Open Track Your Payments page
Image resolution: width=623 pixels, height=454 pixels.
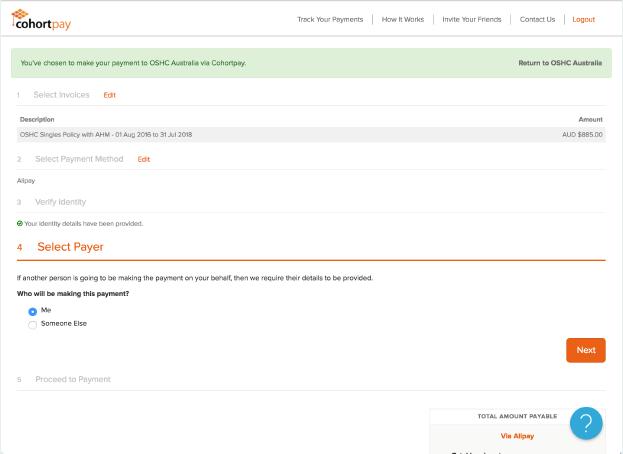tap(330, 19)
